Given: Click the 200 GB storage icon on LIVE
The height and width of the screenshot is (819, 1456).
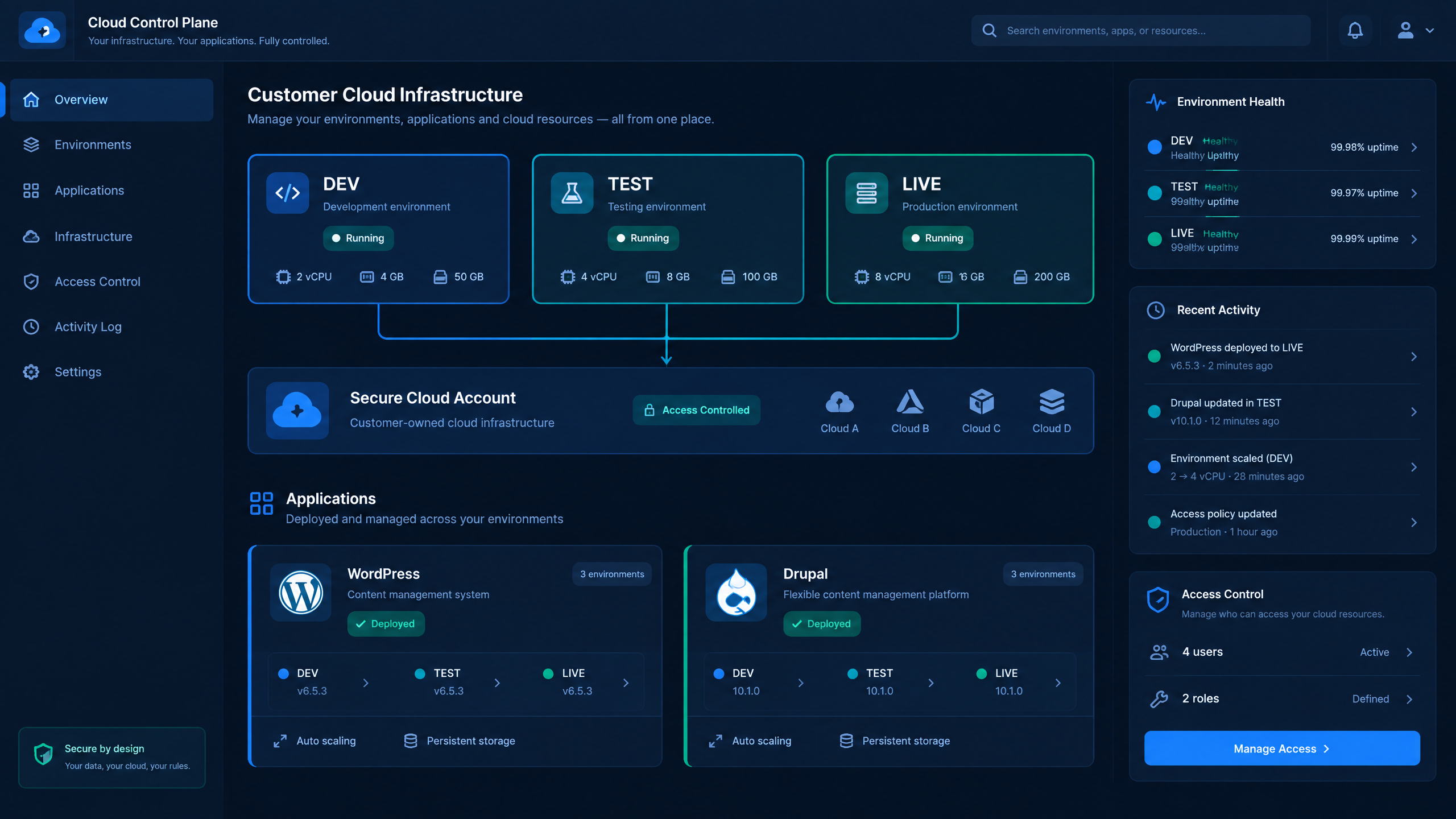Looking at the screenshot, I should pos(1020,277).
